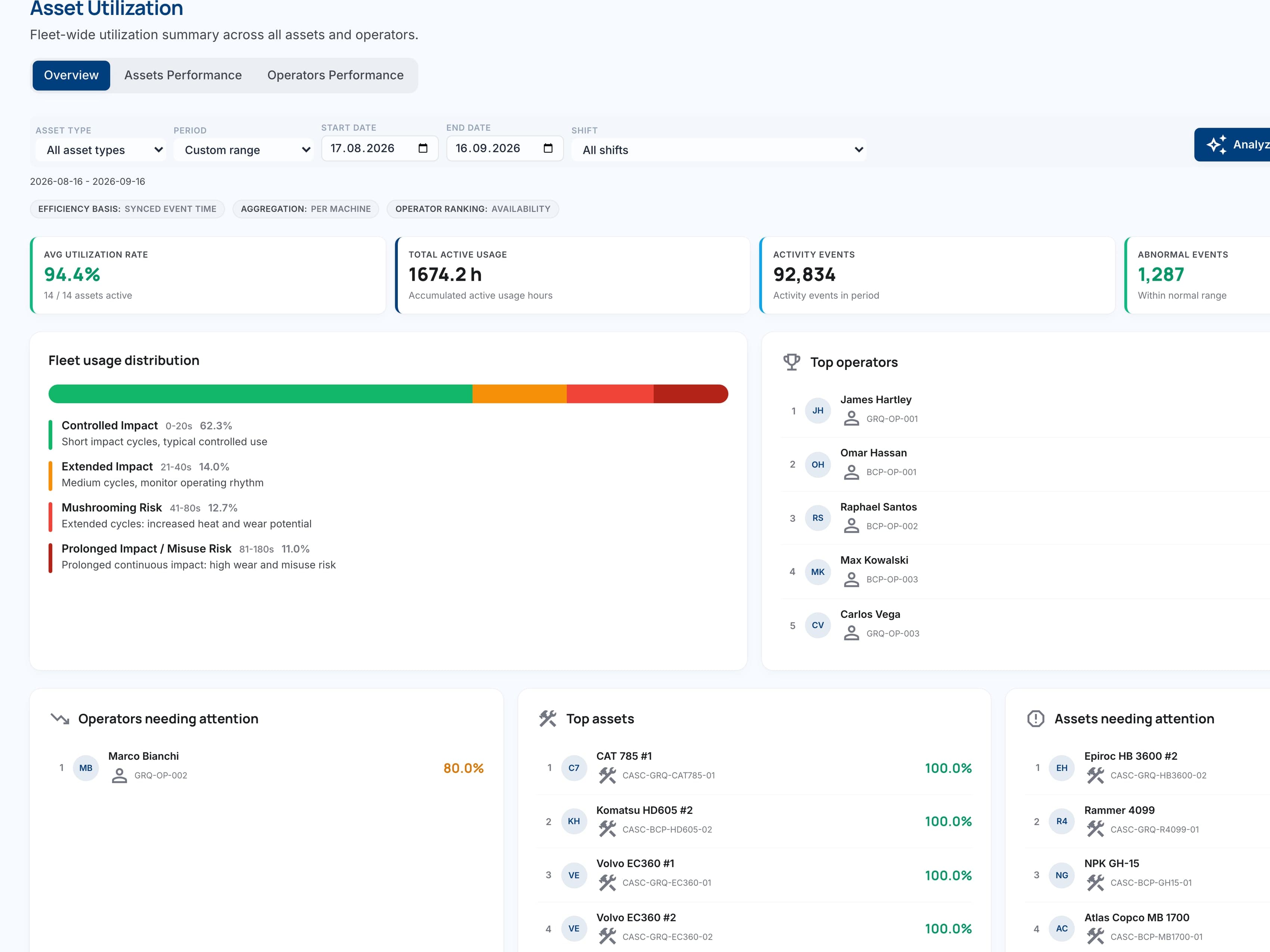
Task: Click the person icon next to GRQ-OP-002
Action: point(120,776)
